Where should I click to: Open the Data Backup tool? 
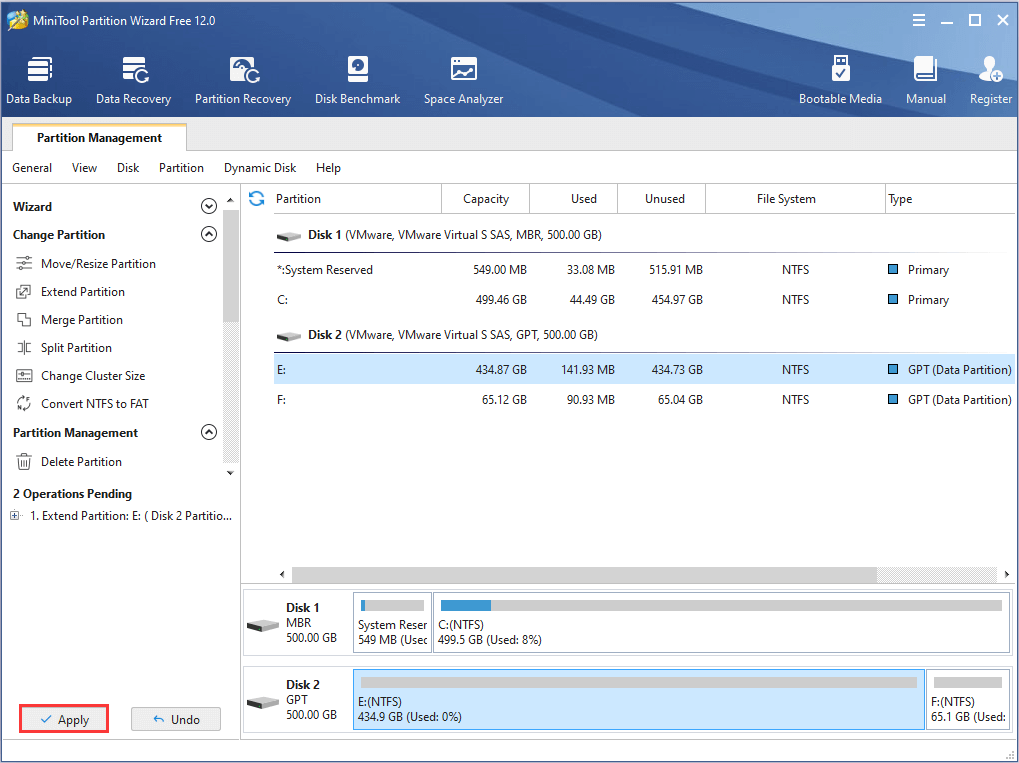click(x=39, y=81)
